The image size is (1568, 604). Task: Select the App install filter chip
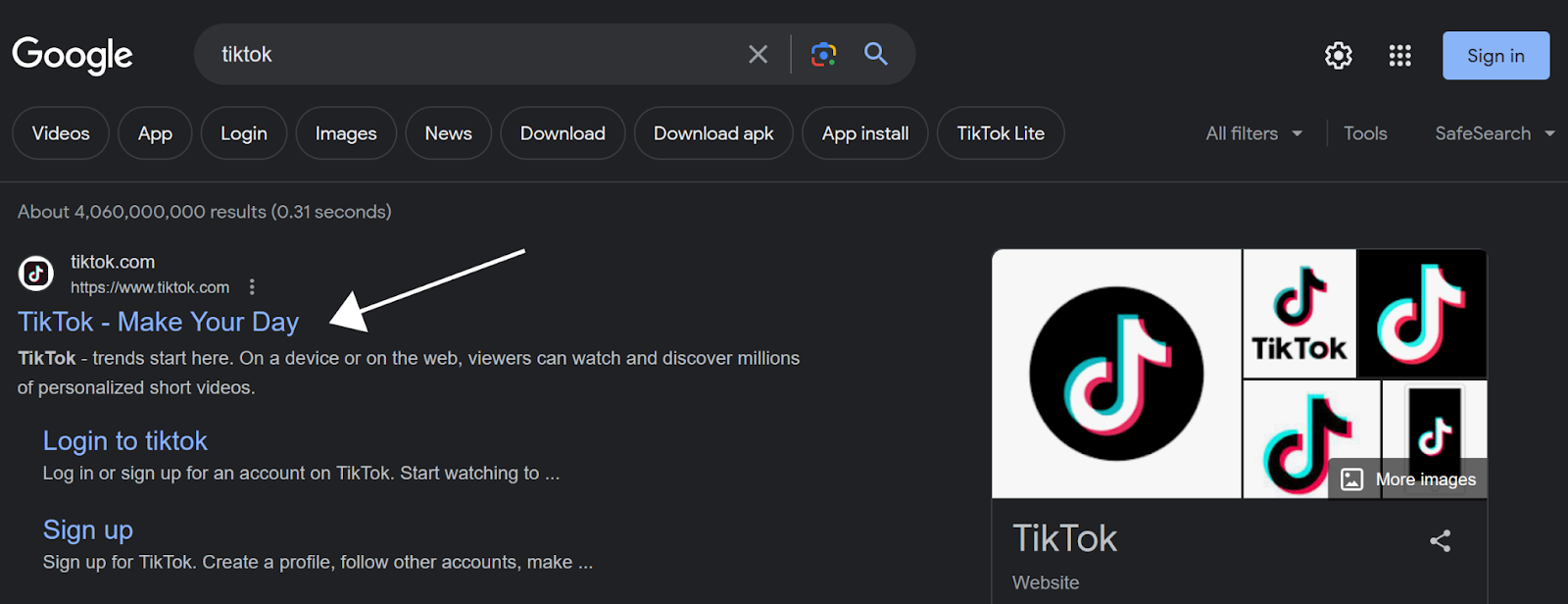(865, 133)
